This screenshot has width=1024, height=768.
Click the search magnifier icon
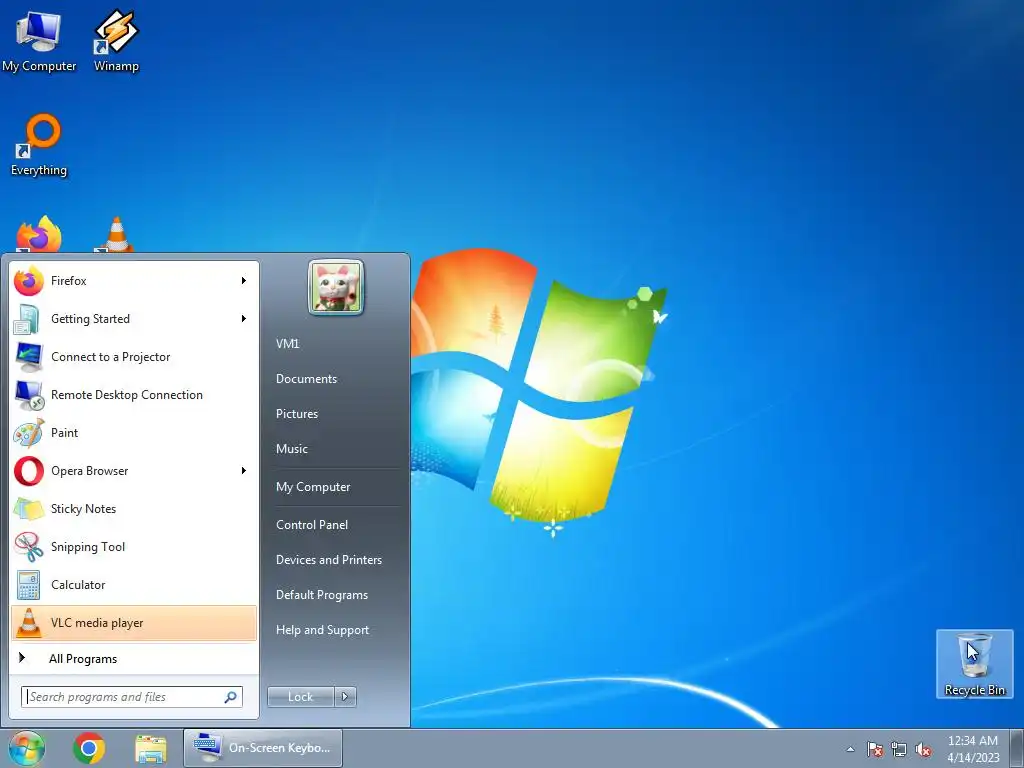231,697
